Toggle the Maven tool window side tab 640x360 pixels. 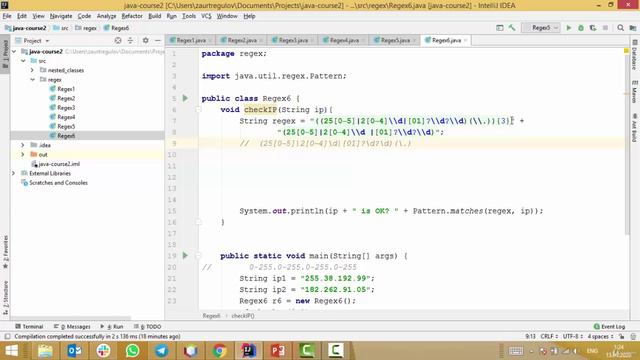[635, 92]
